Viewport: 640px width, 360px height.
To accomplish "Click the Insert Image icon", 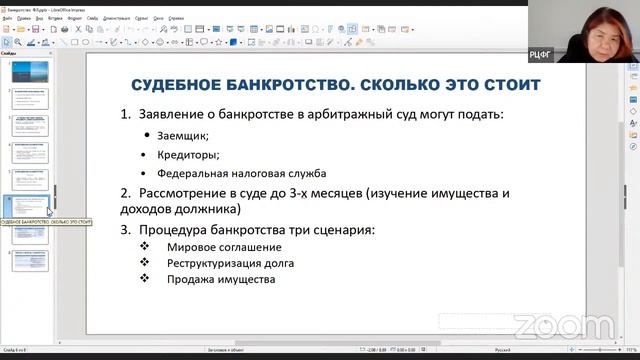I will coord(269,29).
